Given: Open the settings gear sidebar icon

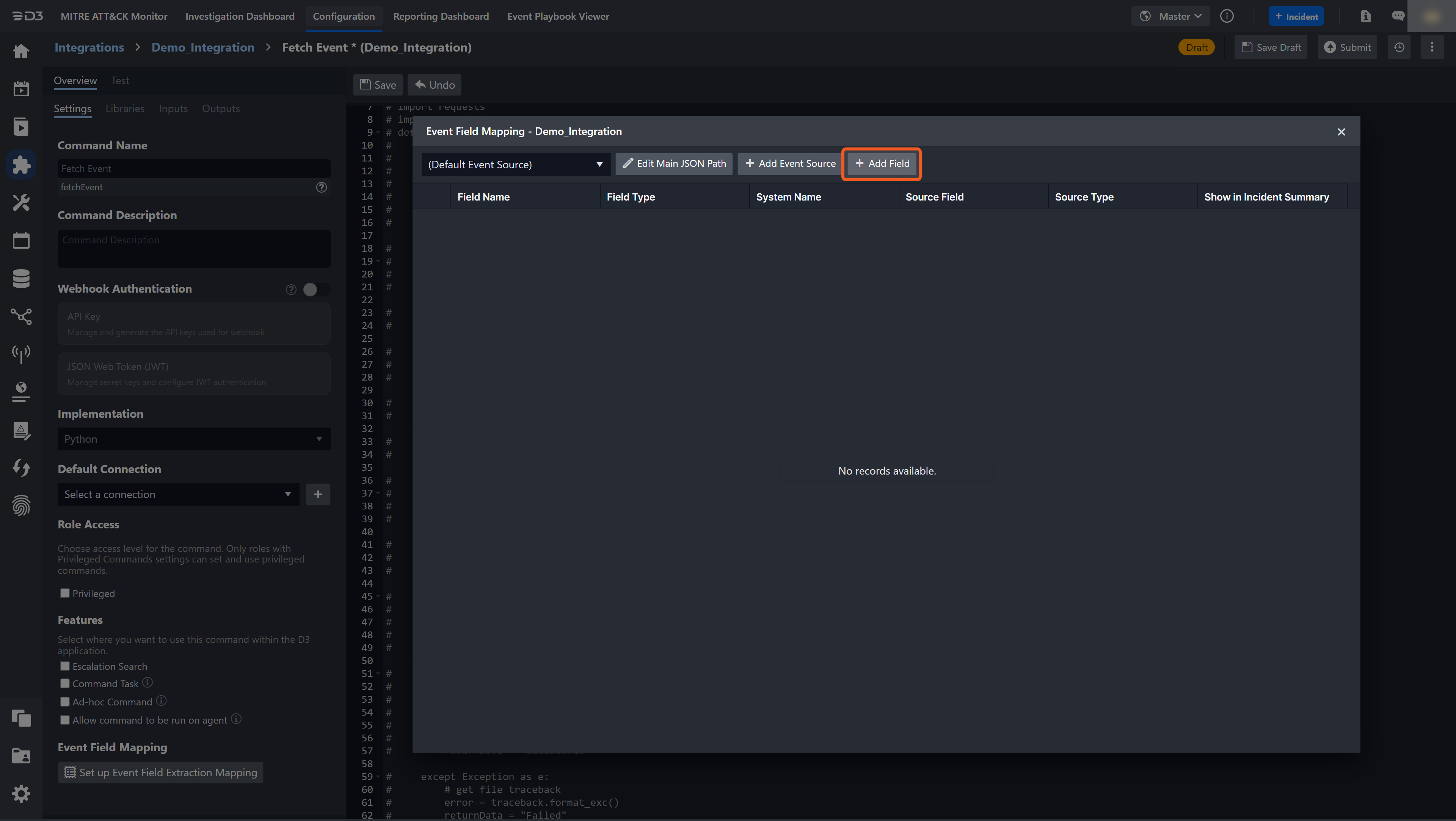Looking at the screenshot, I should tap(21, 793).
